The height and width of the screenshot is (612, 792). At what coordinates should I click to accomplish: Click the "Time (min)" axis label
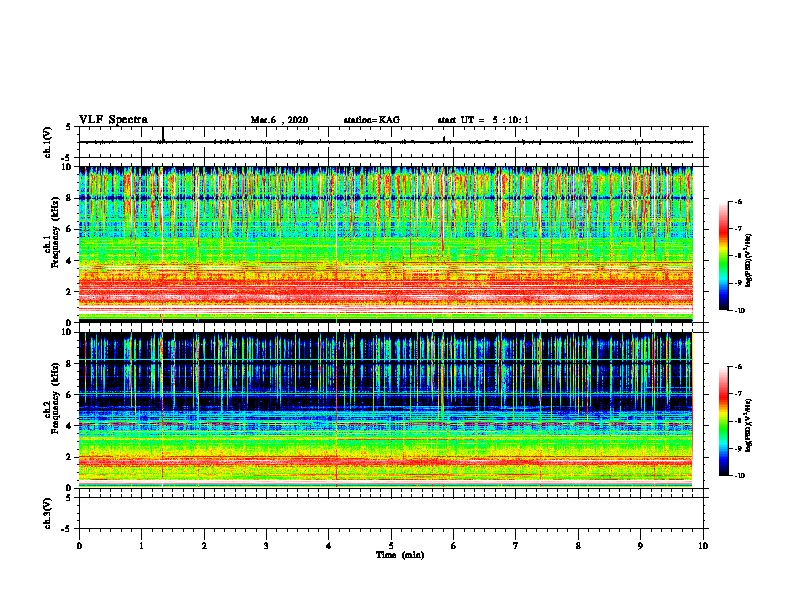[400, 555]
